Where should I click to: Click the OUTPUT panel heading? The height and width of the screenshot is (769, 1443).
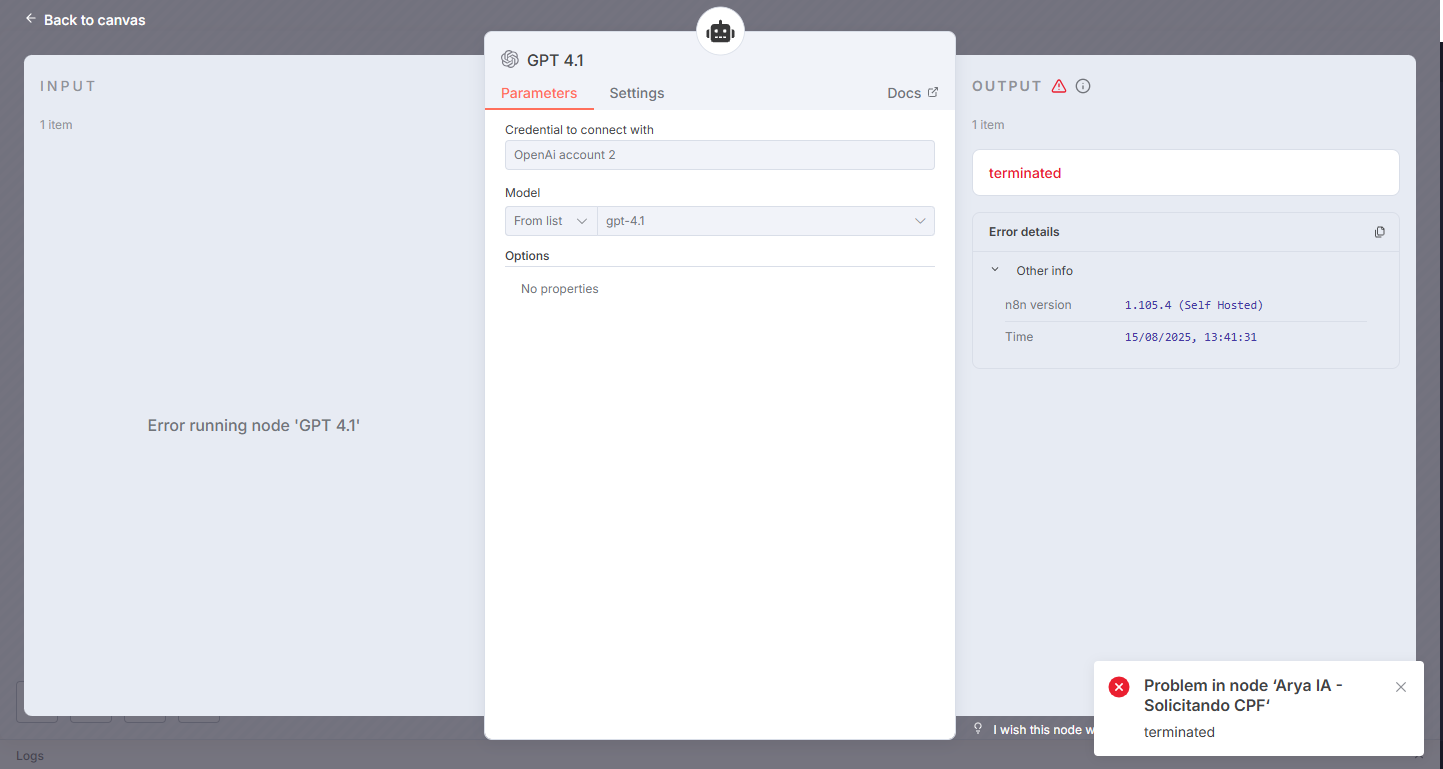(x=1007, y=86)
